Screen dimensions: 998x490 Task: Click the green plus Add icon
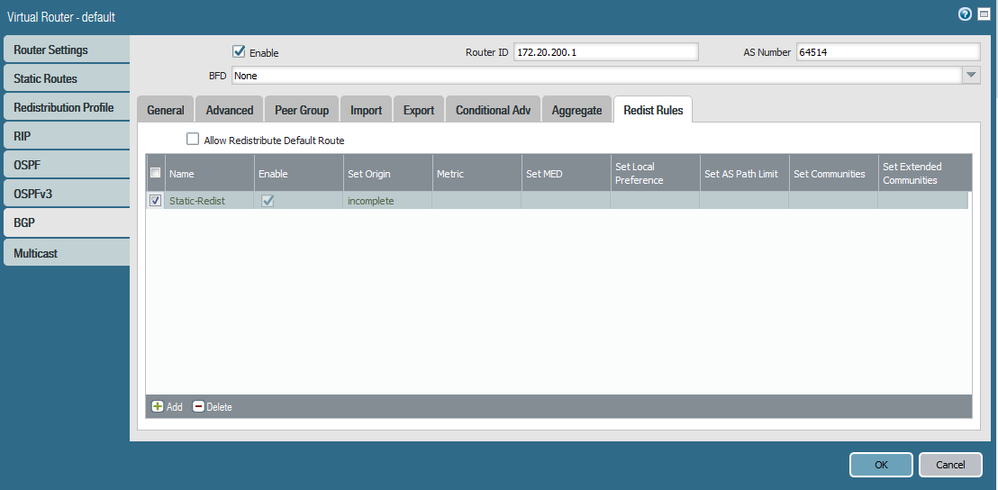coord(157,407)
